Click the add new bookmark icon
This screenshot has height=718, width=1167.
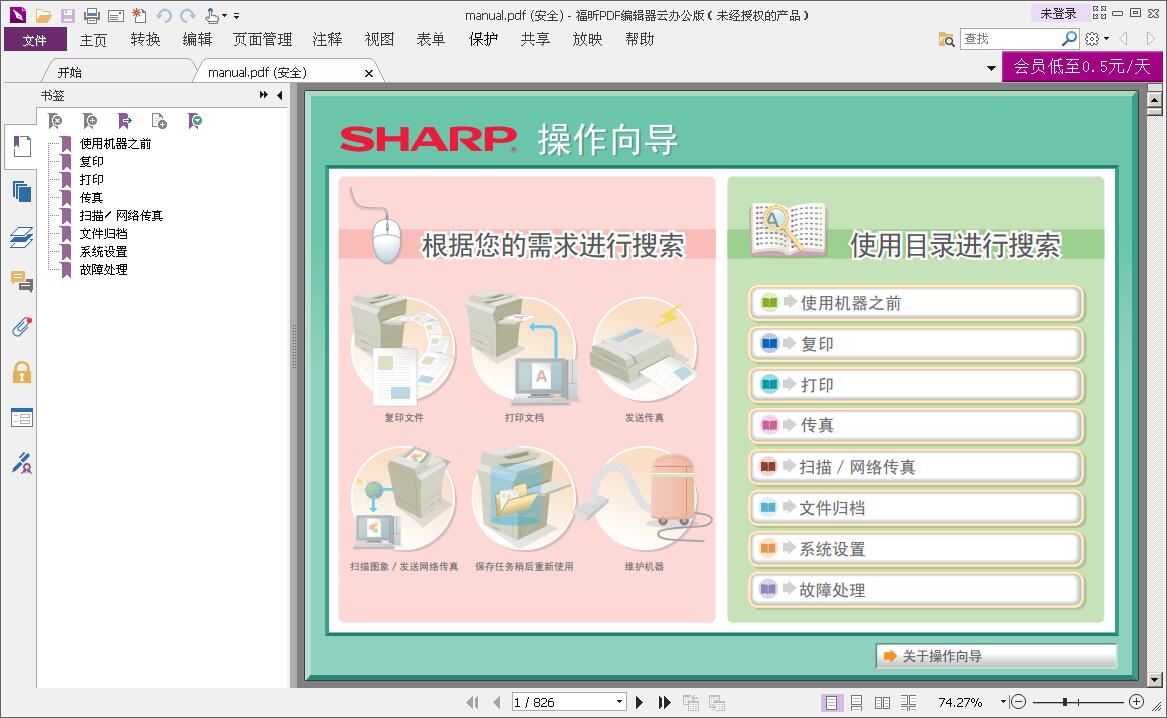[x=89, y=121]
